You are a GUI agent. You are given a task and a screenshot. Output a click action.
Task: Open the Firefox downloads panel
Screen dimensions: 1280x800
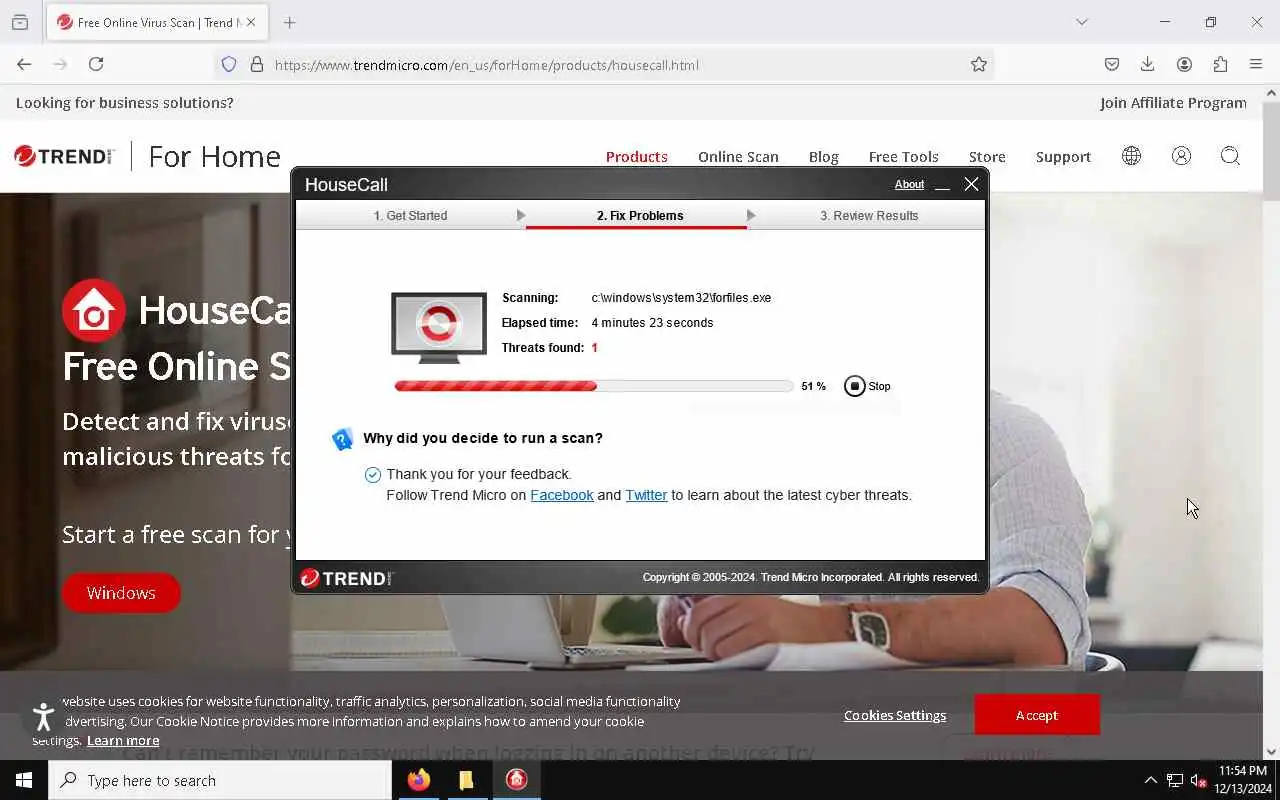(x=1148, y=64)
